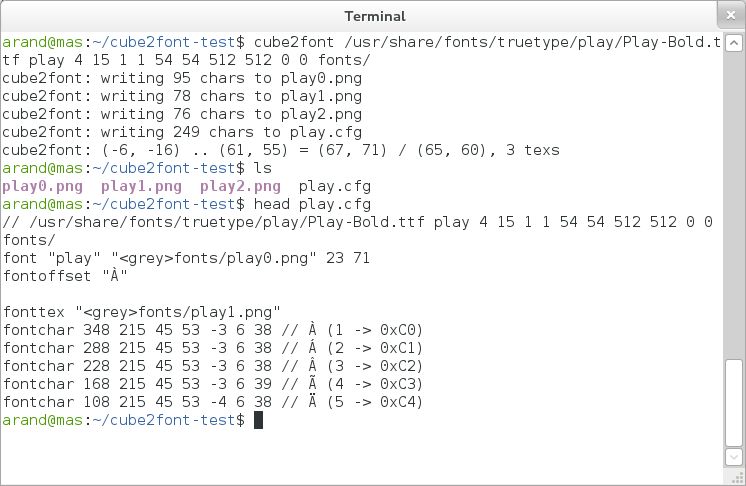This screenshot has width=746, height=486.
Task: Click the fonttex play1.png line
Action: pyautogui.click(x=142, y=312)
